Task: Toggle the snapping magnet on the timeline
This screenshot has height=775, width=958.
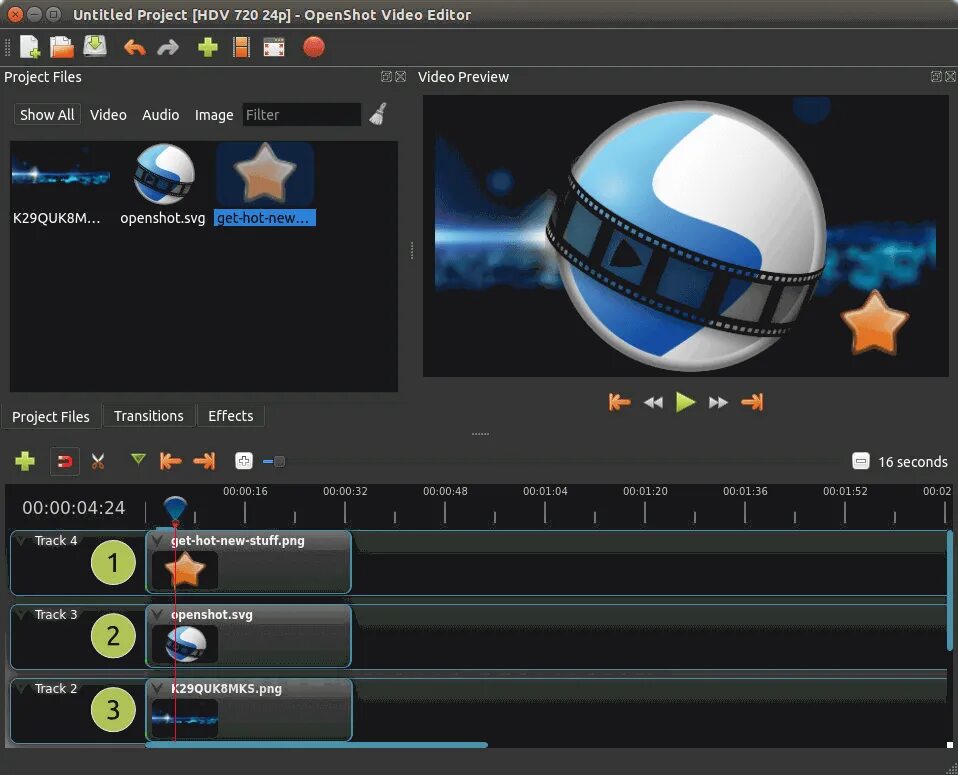Action: pyautogui.click(x=65, y=461)
